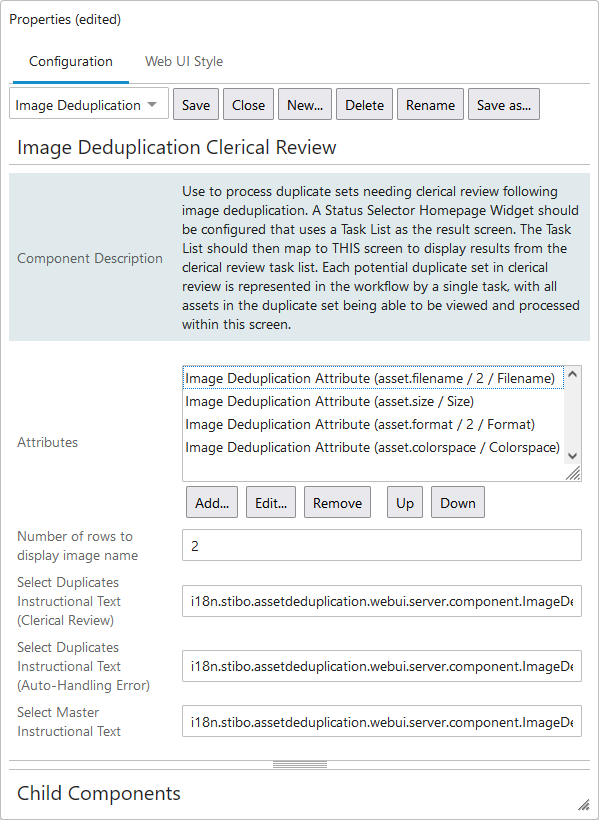
Task: Click the Save as... button
Action: pos(503,105)
